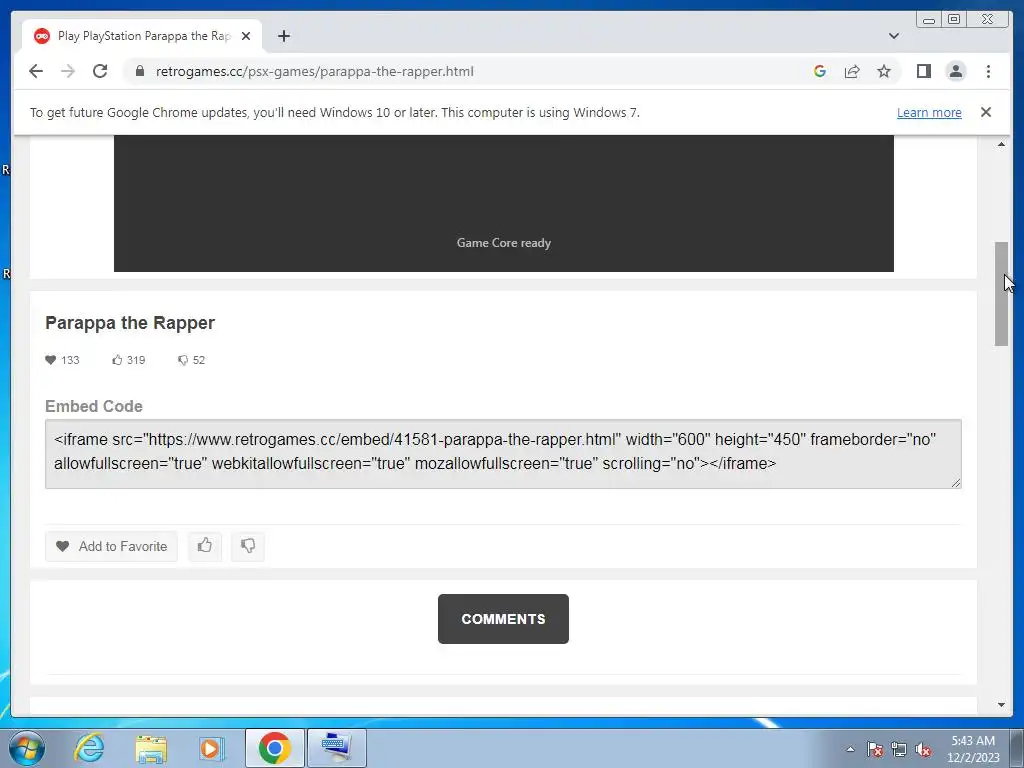Image resolution: width=1024 pixels, height=768 pixels.
Task: Open Windows Explorer folder from taskbar
Action: 151,748
